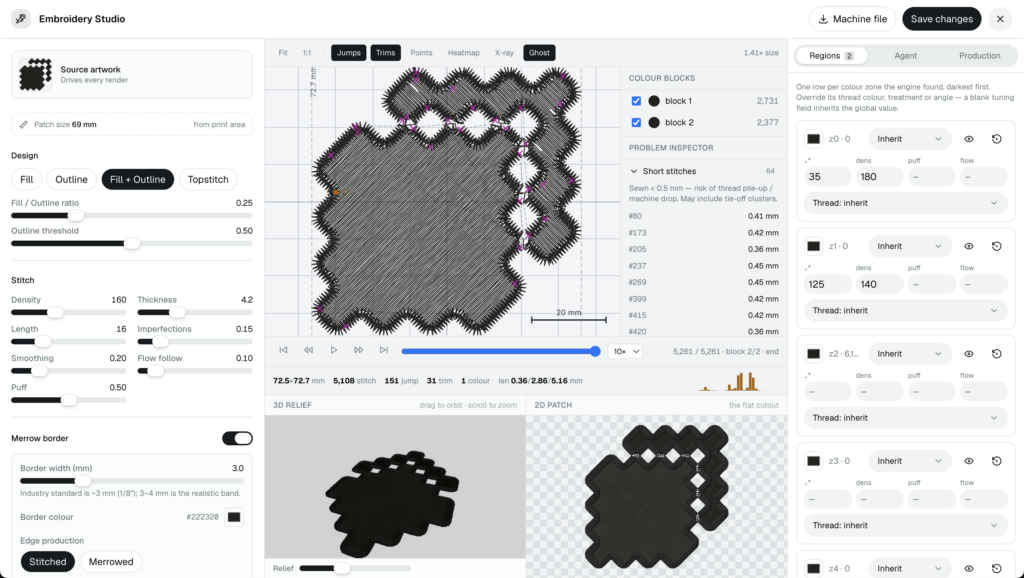The image size is (1024, 578).
Task: Reset the z1 · 0 region overrides
Action: click(x=997, y=246)
